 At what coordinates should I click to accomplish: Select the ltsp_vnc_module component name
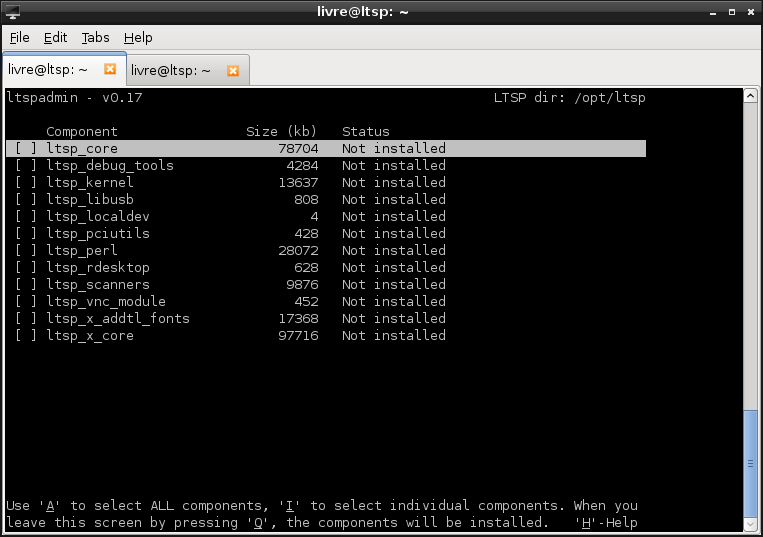[106, 302]
